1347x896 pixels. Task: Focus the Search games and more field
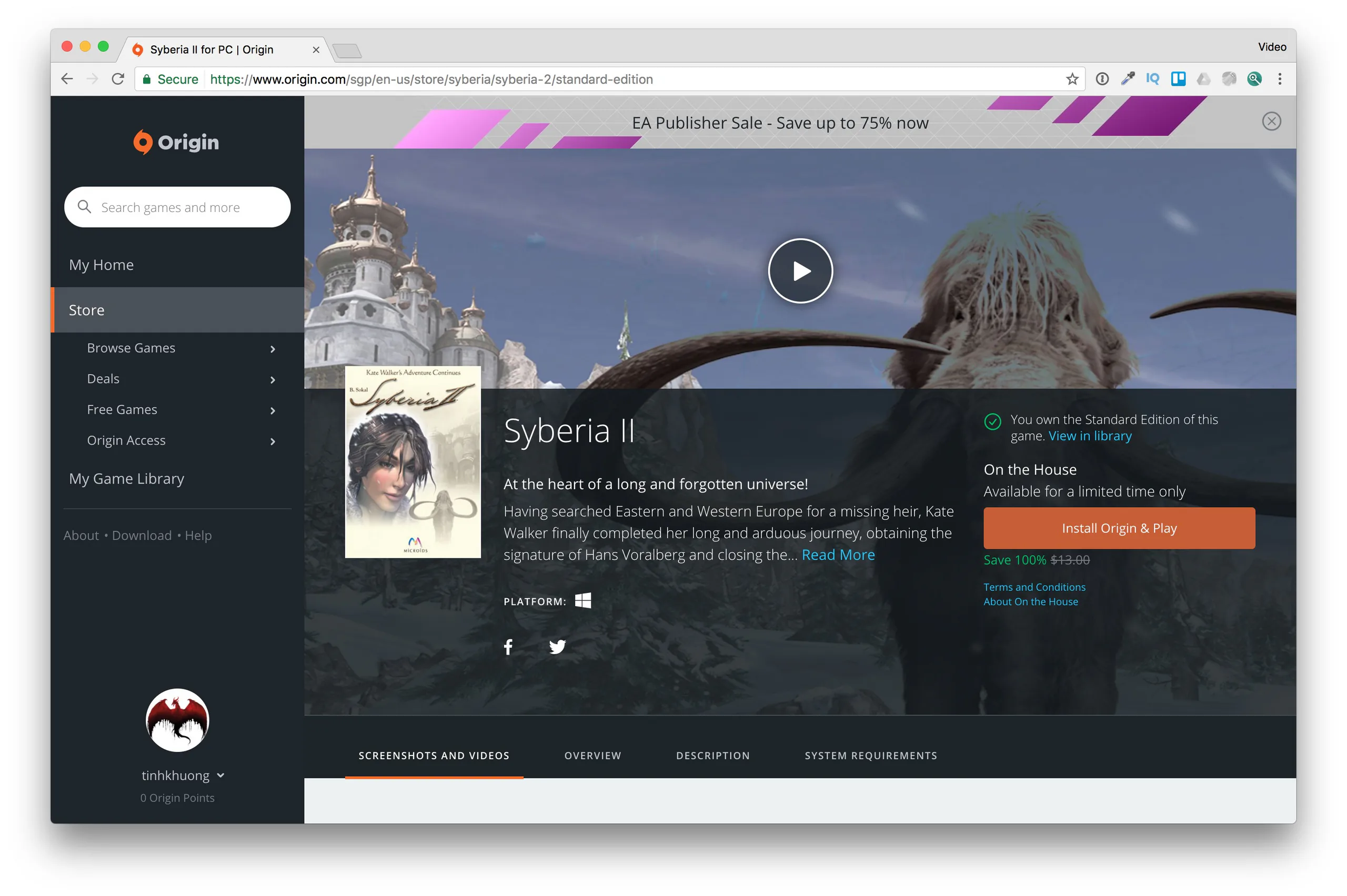click(x=177, y=207)
